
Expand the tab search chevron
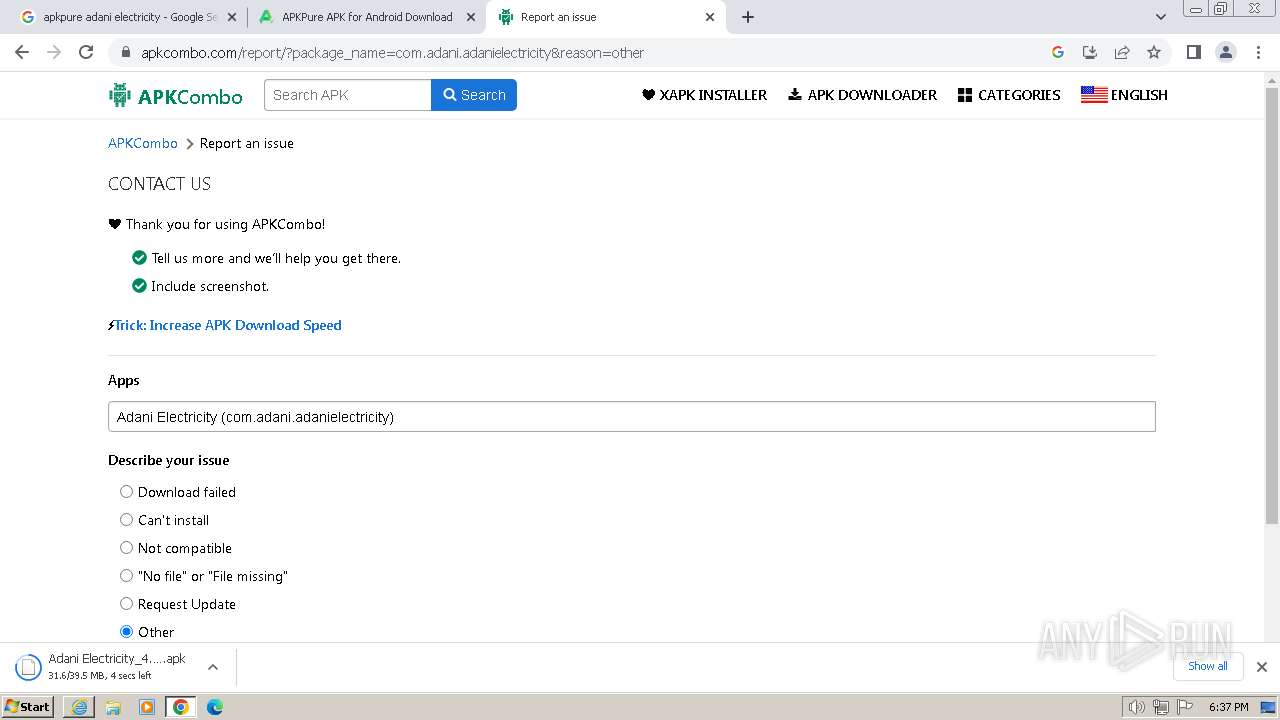(x=1160, y=17)
